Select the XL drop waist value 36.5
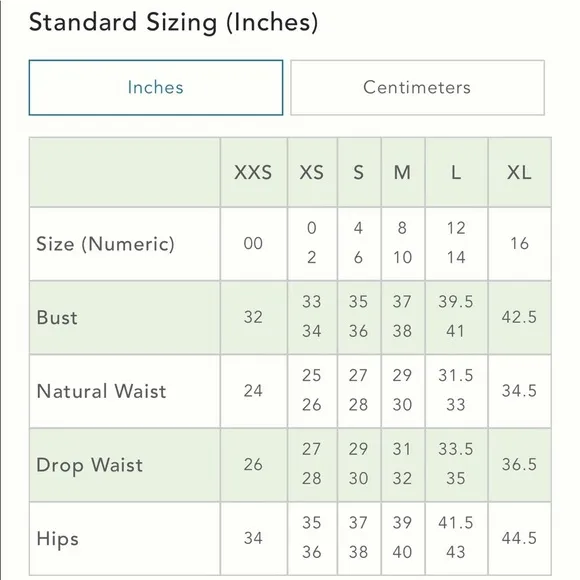 (x=519, y=464)
